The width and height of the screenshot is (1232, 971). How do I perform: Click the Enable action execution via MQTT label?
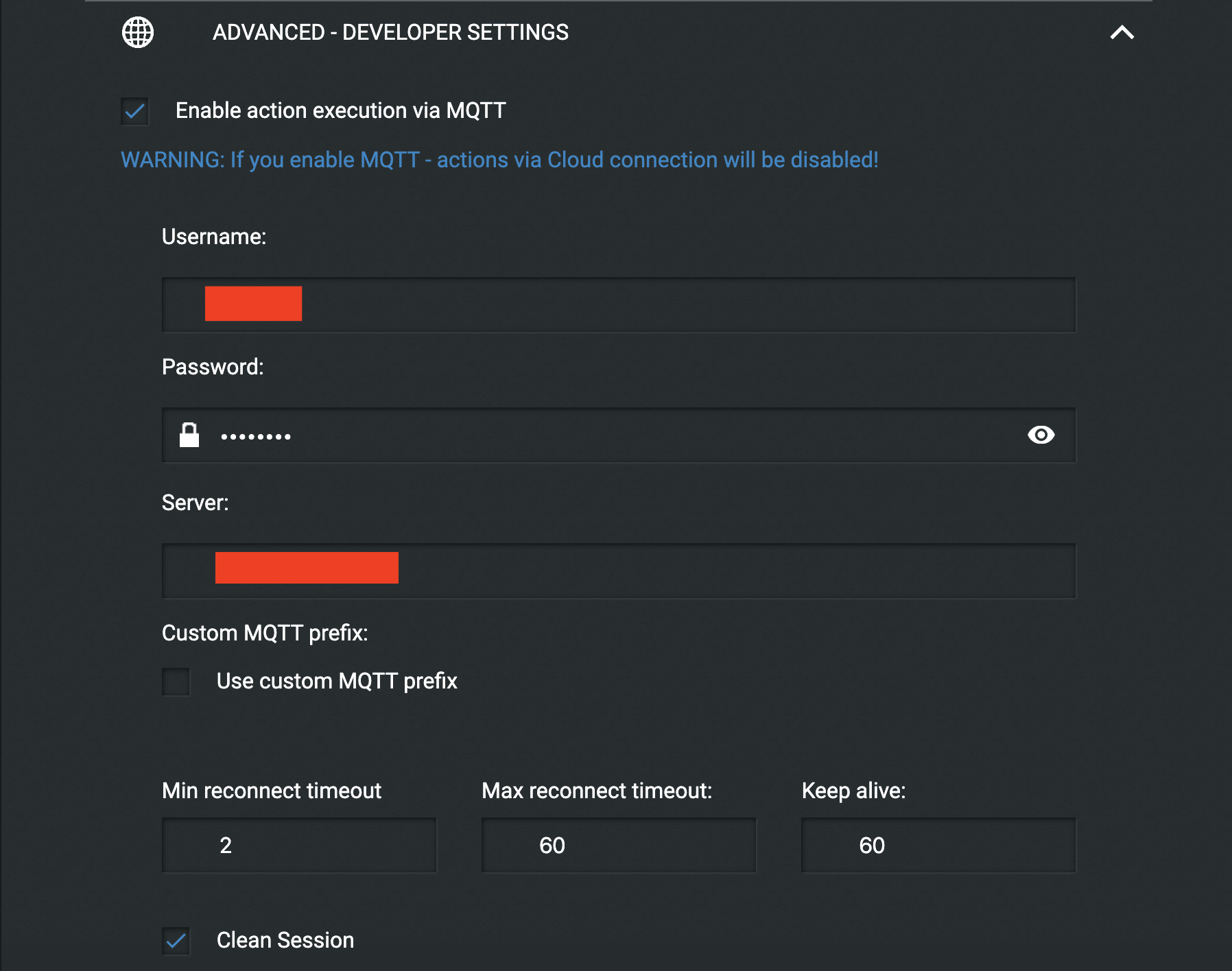pos(341,110)
